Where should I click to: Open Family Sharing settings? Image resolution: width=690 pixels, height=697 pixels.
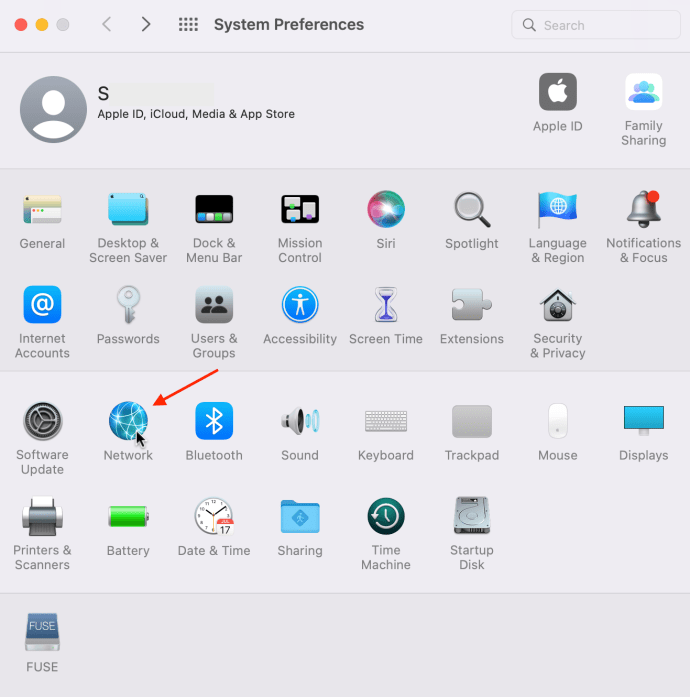[x=643, y=92]
